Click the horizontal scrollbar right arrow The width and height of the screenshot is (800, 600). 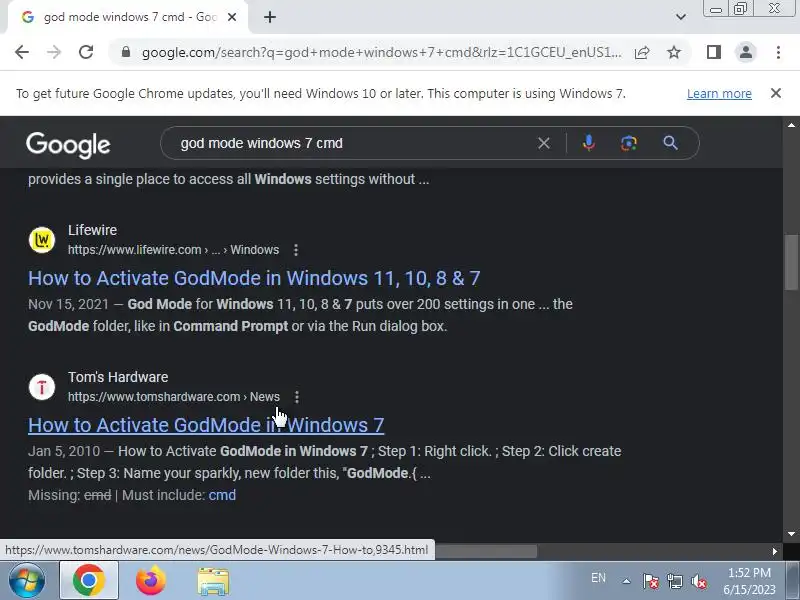[x=775, y=551]
